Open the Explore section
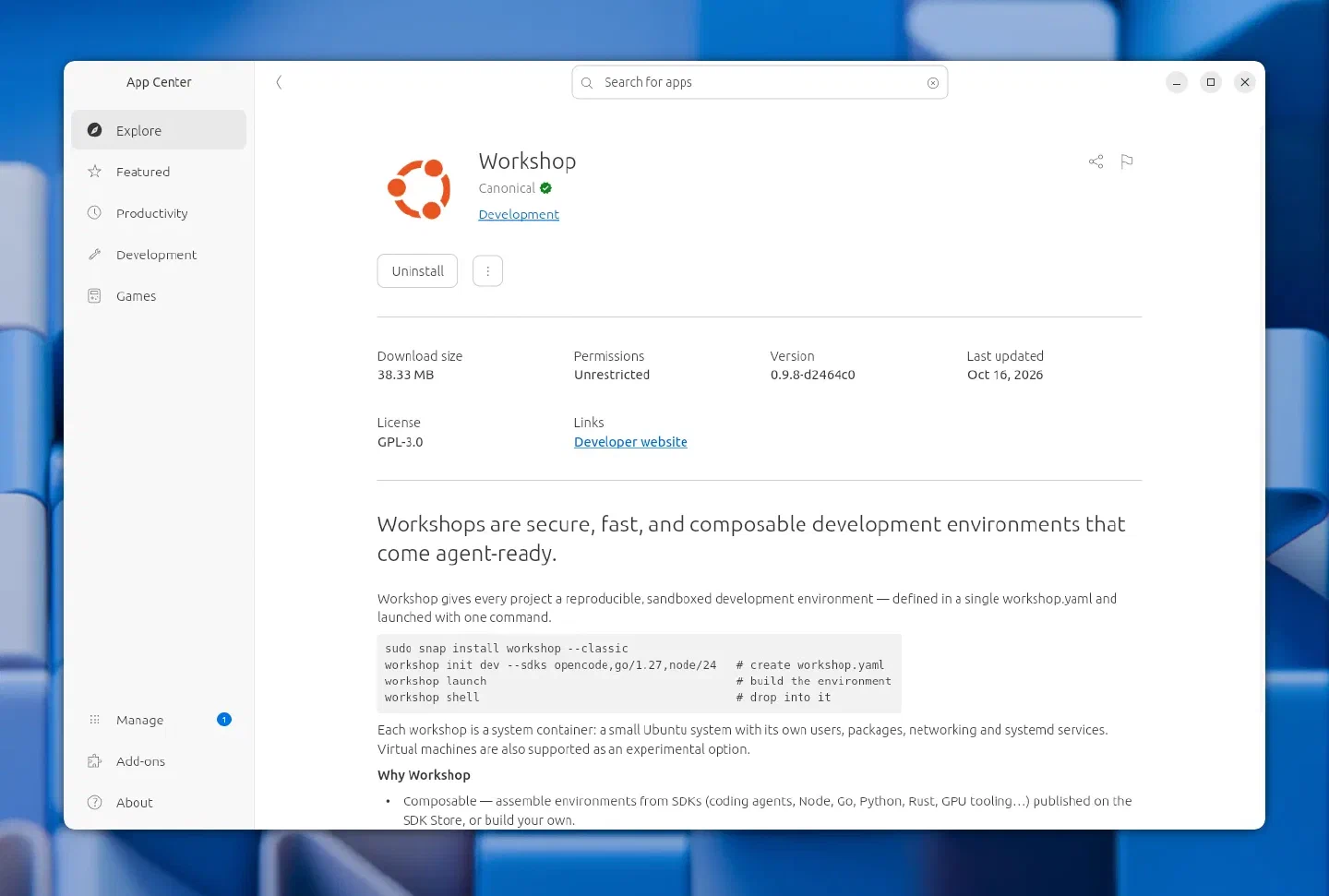 159,130
